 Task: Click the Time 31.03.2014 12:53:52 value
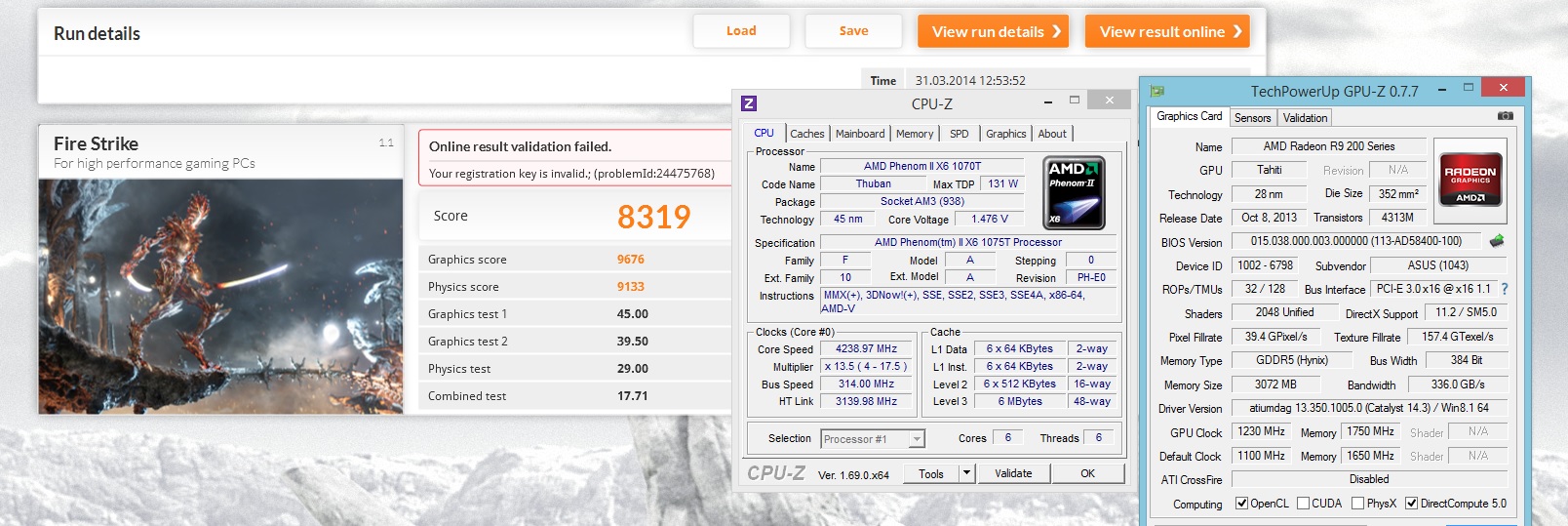[970, 80]
